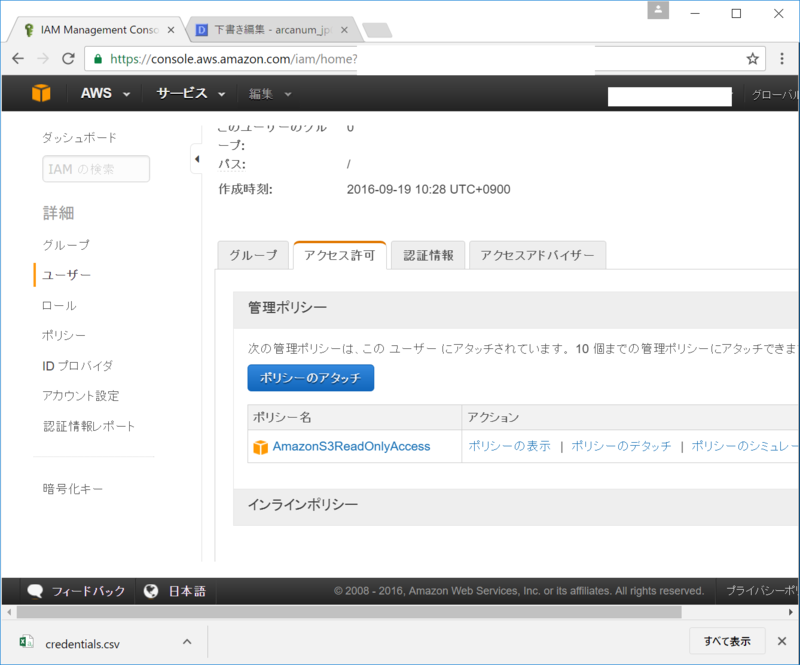
Task: Click the ポリシーのデタッチ link
Action: tap(621, 446)
